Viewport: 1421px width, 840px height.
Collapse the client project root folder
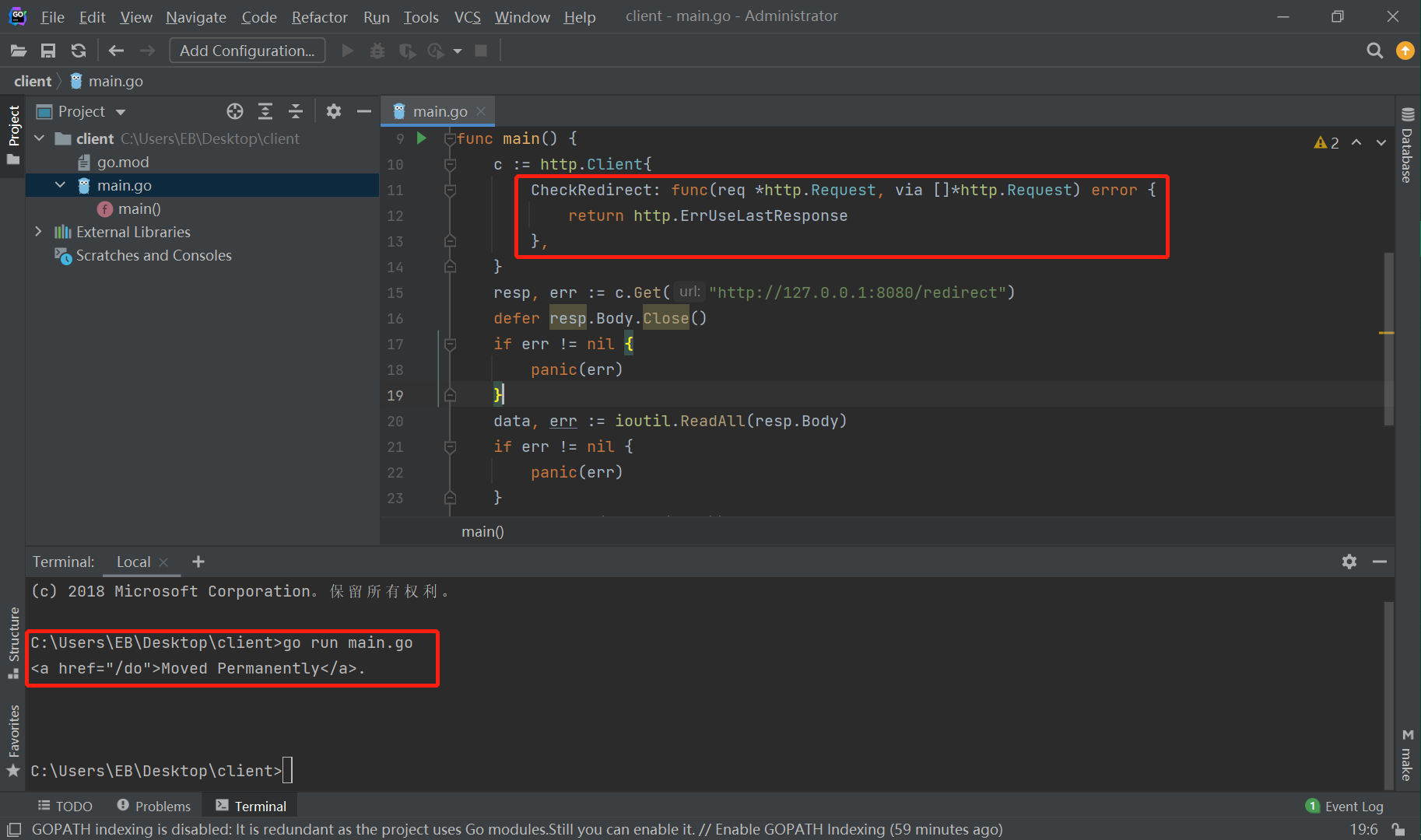pos(40,138)
